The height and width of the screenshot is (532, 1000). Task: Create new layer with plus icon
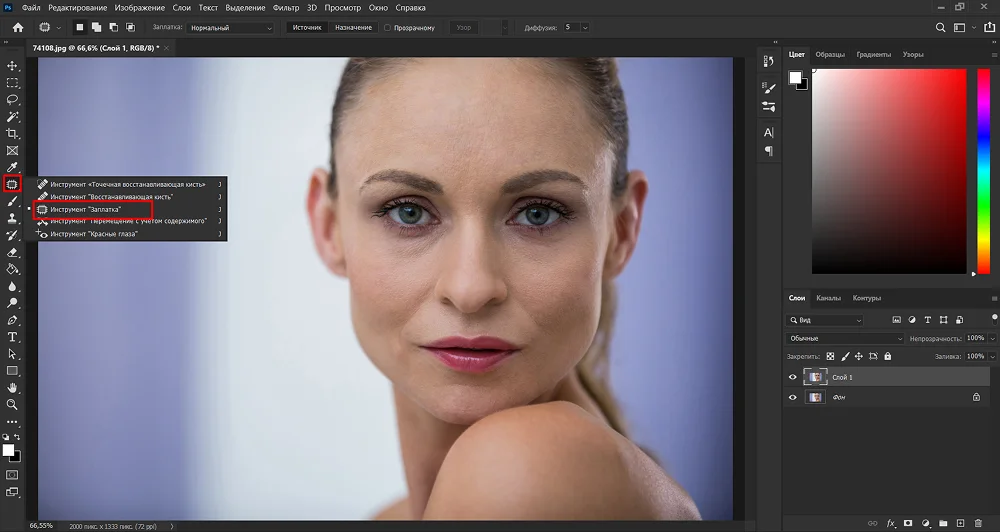(x=960, y=524)
